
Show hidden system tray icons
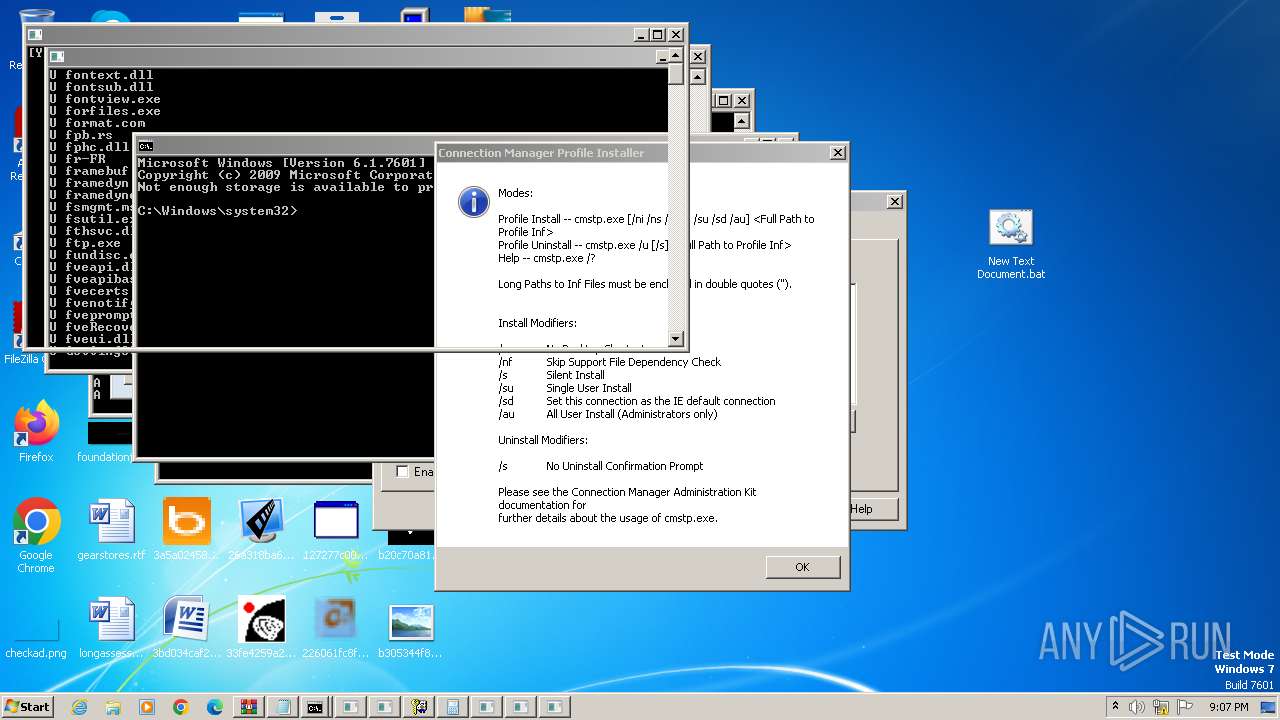1115,706
